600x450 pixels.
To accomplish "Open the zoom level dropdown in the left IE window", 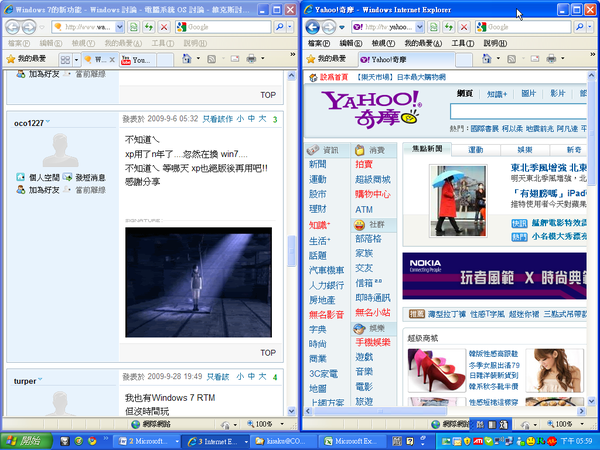I will (282, 424).
